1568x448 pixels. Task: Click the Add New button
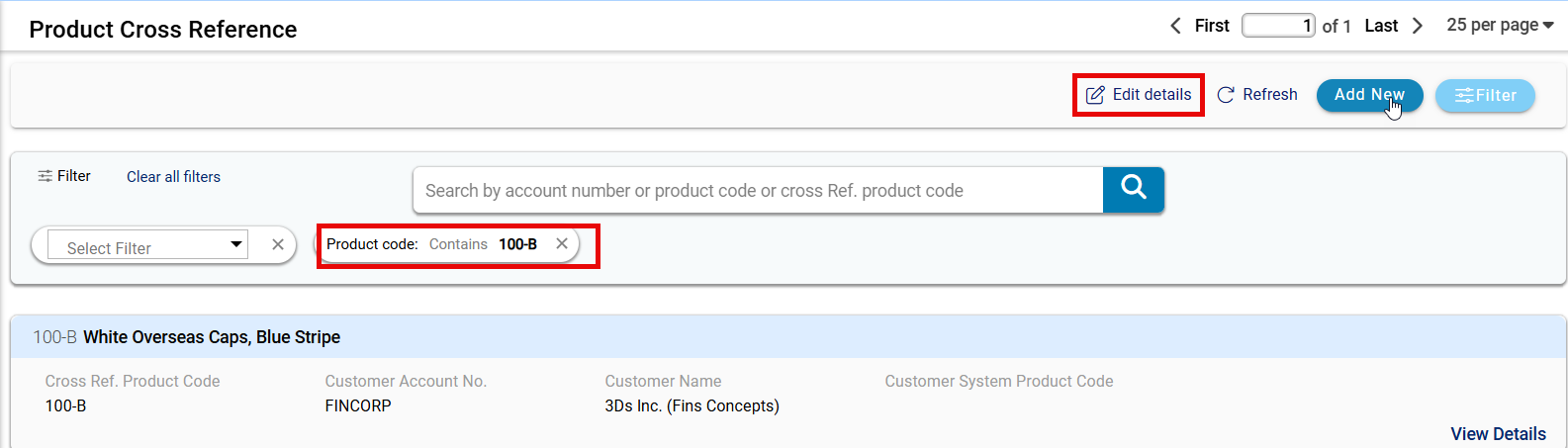click(x=1369, y=95)
